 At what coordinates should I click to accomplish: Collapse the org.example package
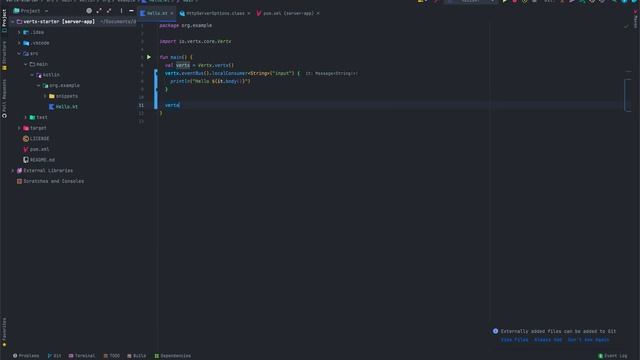coord(39,85)
